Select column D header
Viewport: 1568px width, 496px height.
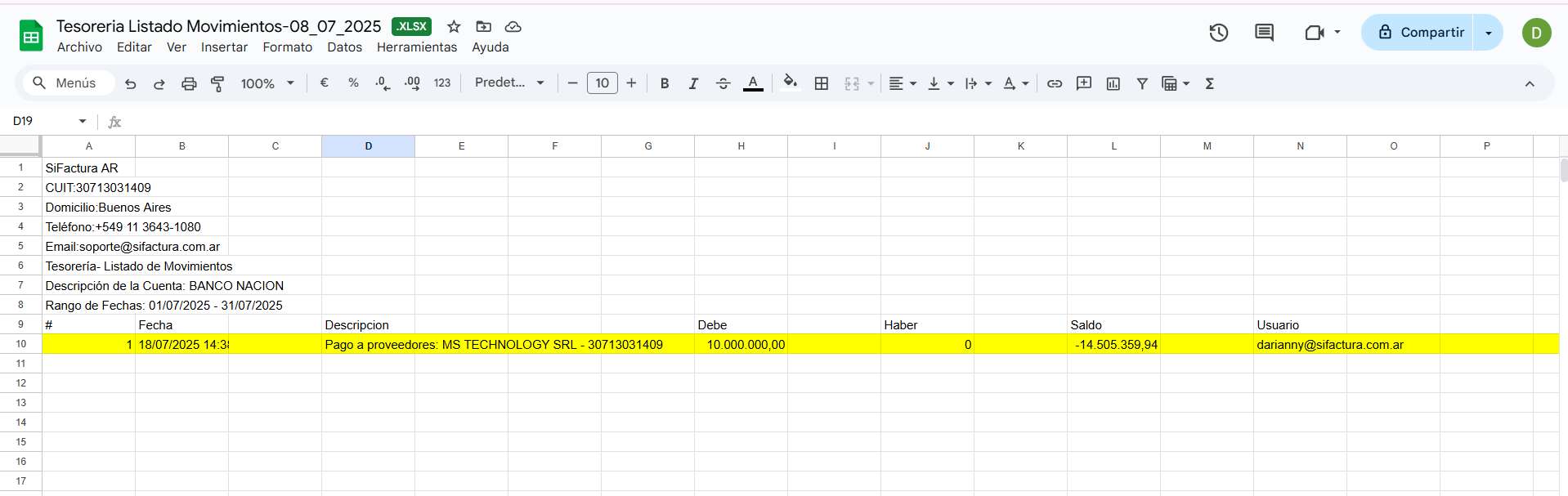click(x=369, y=146)
